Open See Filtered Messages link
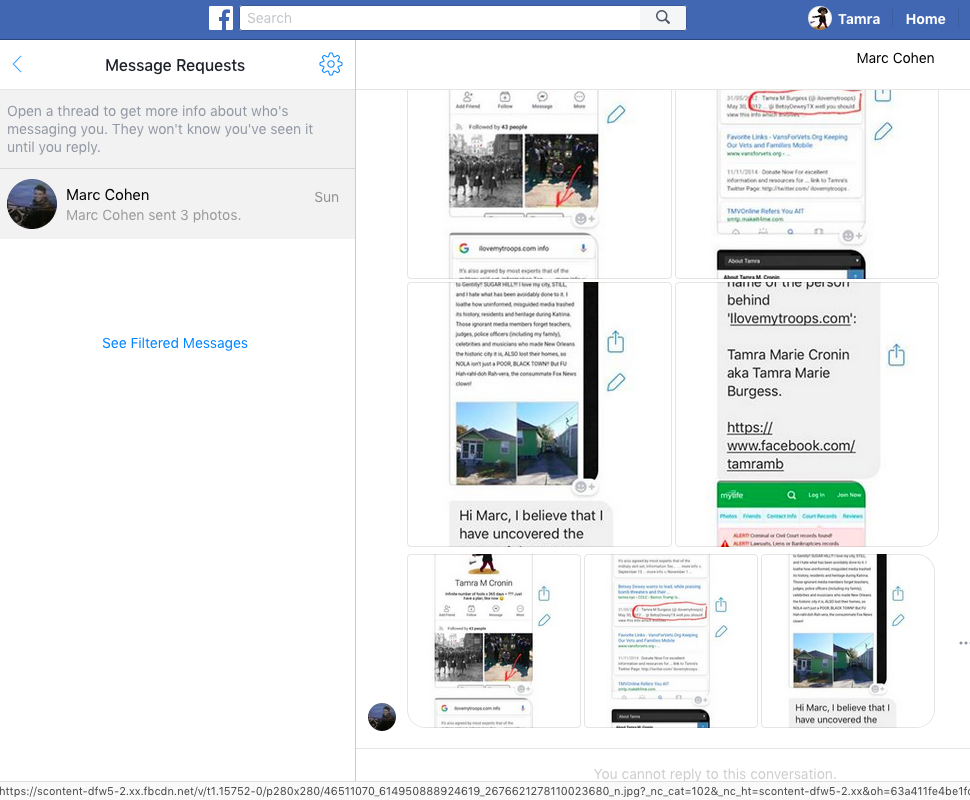 175,343
